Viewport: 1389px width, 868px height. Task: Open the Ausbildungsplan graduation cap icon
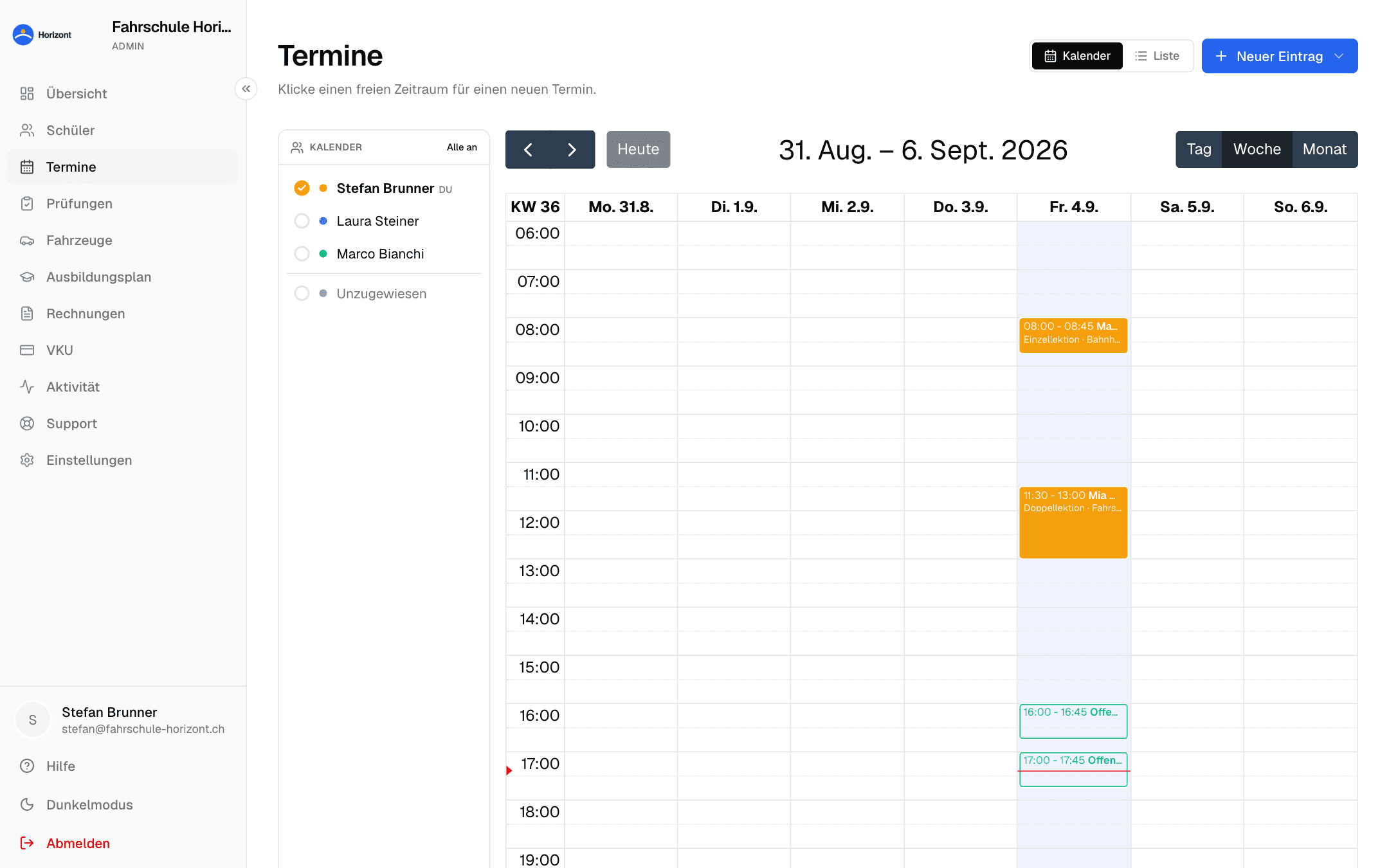tap(27, 277)
